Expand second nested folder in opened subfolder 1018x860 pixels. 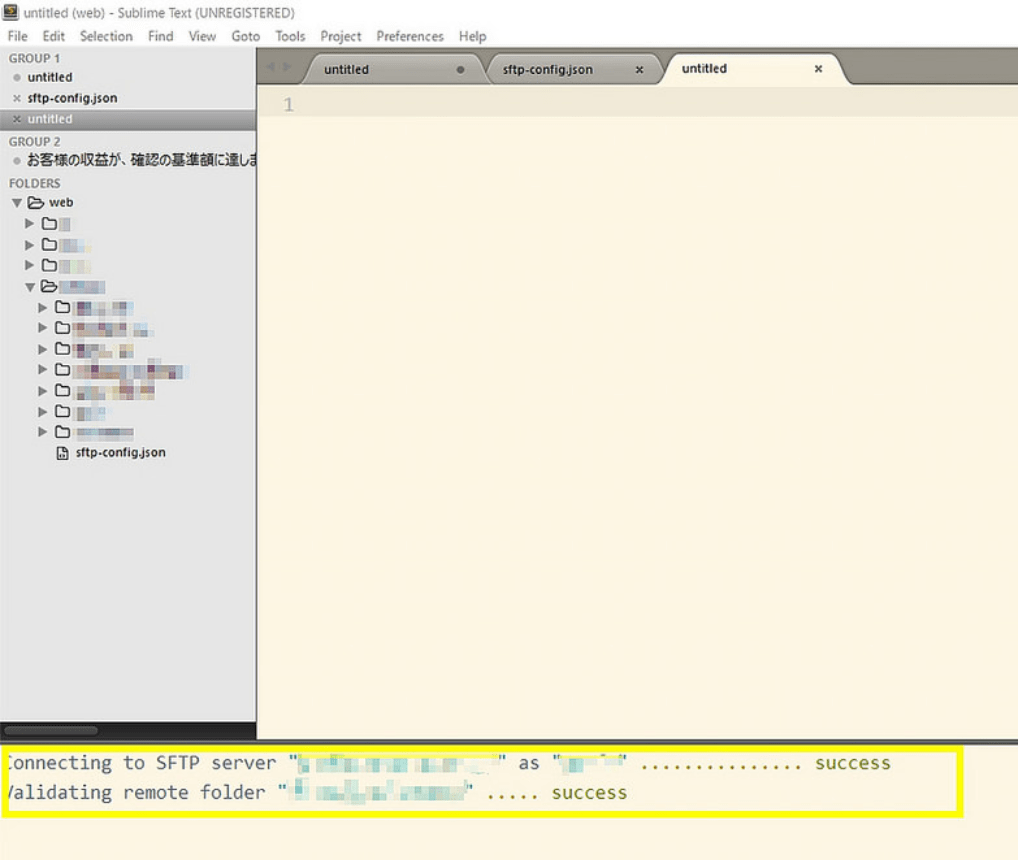tap(43, 327)
